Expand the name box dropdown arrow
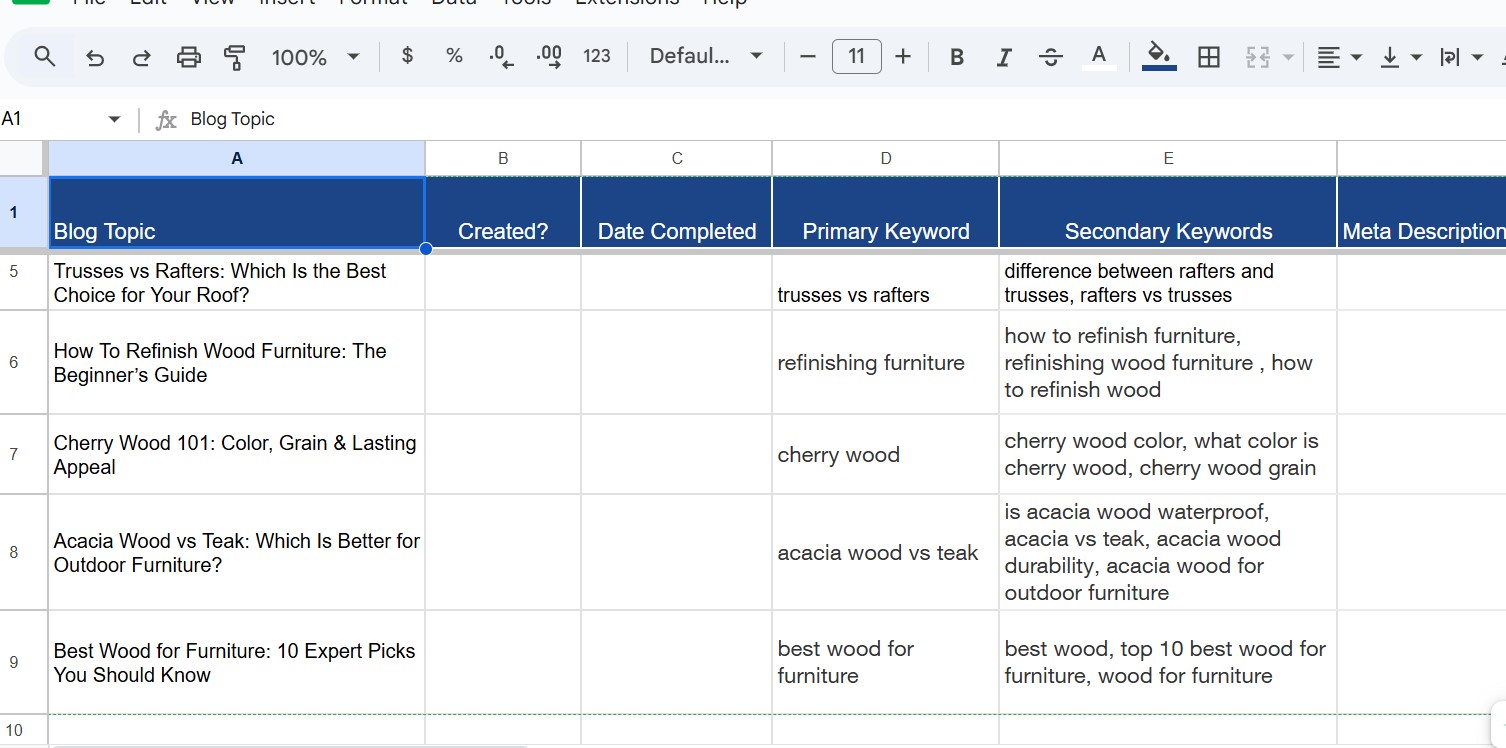 (x=114, y=120)
